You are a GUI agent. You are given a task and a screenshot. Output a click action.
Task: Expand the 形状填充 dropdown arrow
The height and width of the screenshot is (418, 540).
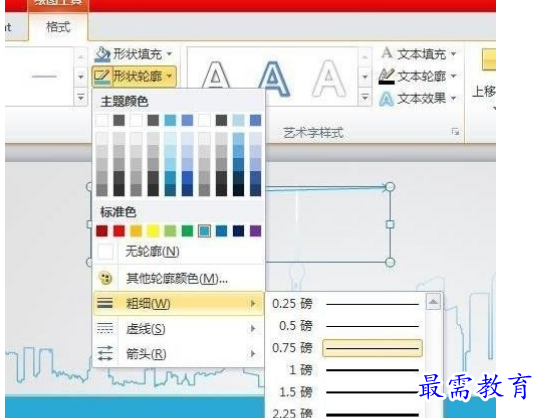point(169,54)
